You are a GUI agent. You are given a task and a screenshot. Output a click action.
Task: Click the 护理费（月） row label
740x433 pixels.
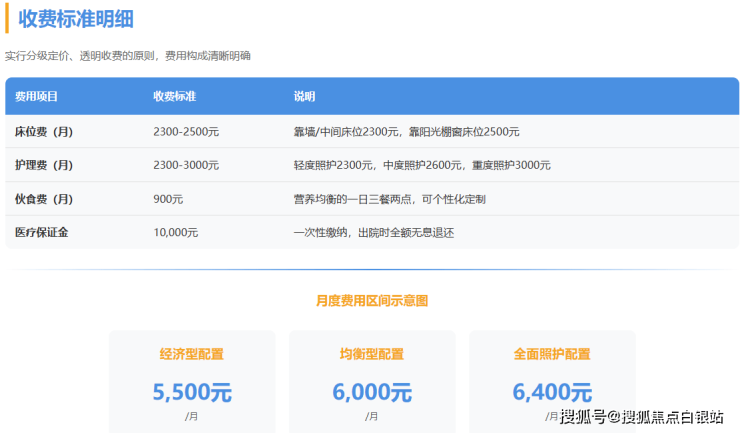click(44, 165)
